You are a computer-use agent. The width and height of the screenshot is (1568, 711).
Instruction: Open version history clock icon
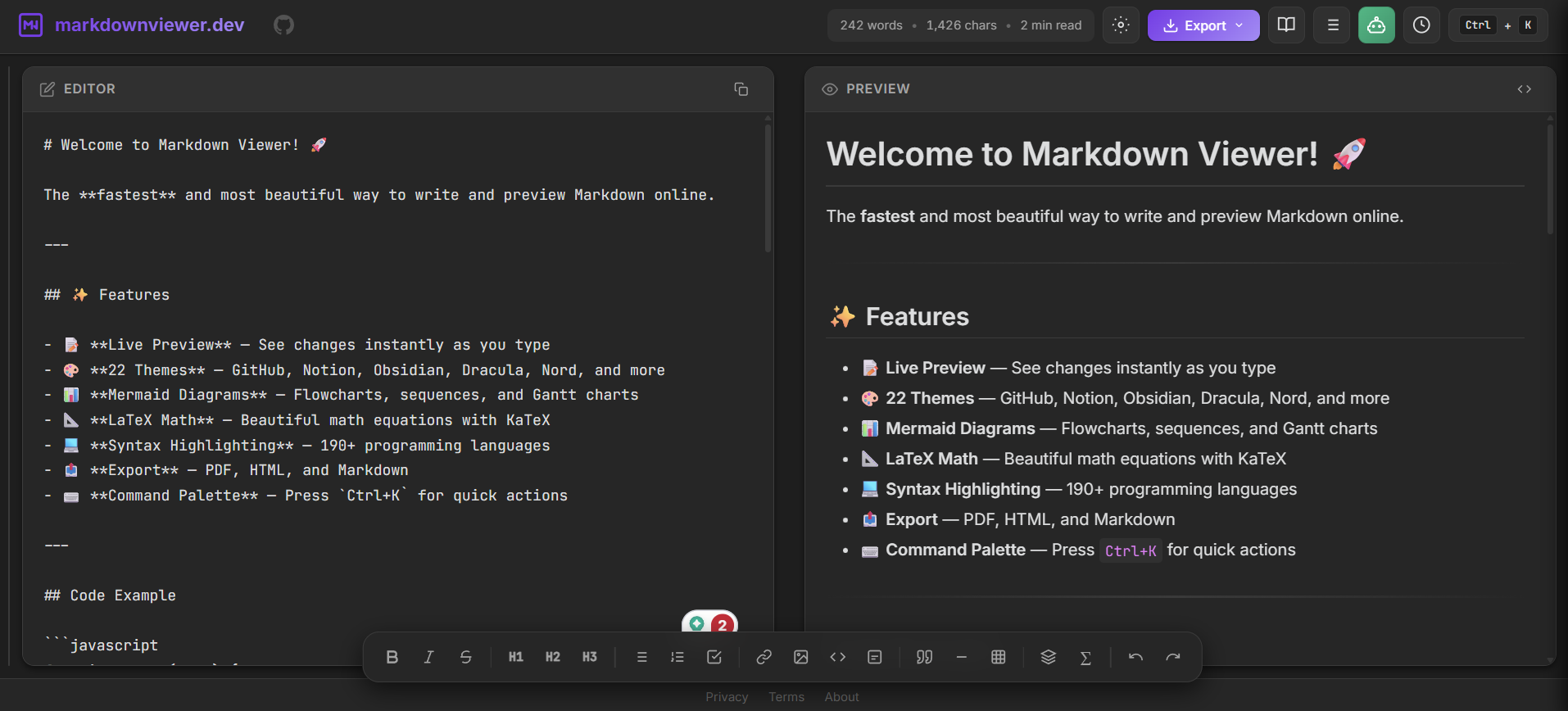pos(1421,25)
